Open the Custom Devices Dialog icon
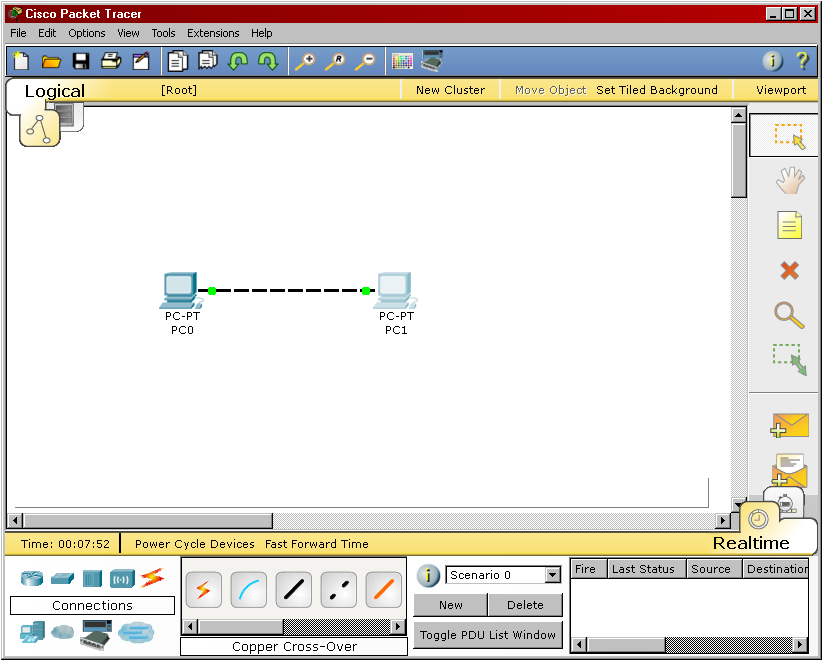The width and height of the screenshot is (824, 662). click(432, 60)
